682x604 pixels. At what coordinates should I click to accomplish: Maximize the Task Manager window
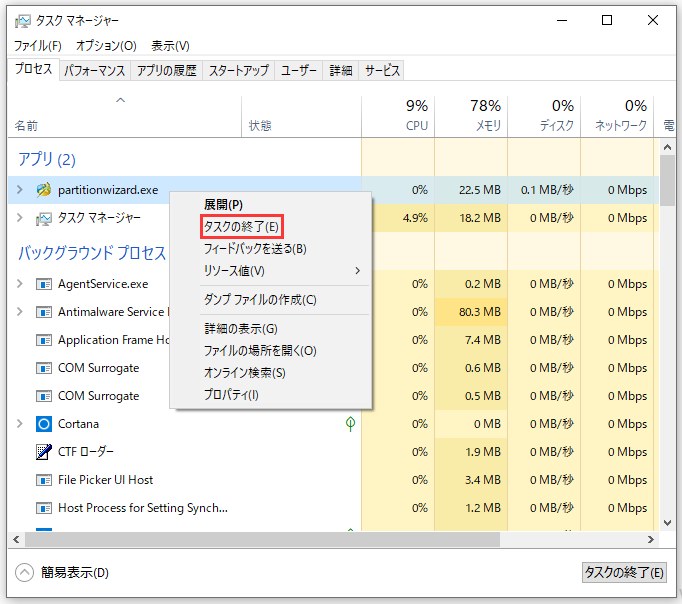607,20
